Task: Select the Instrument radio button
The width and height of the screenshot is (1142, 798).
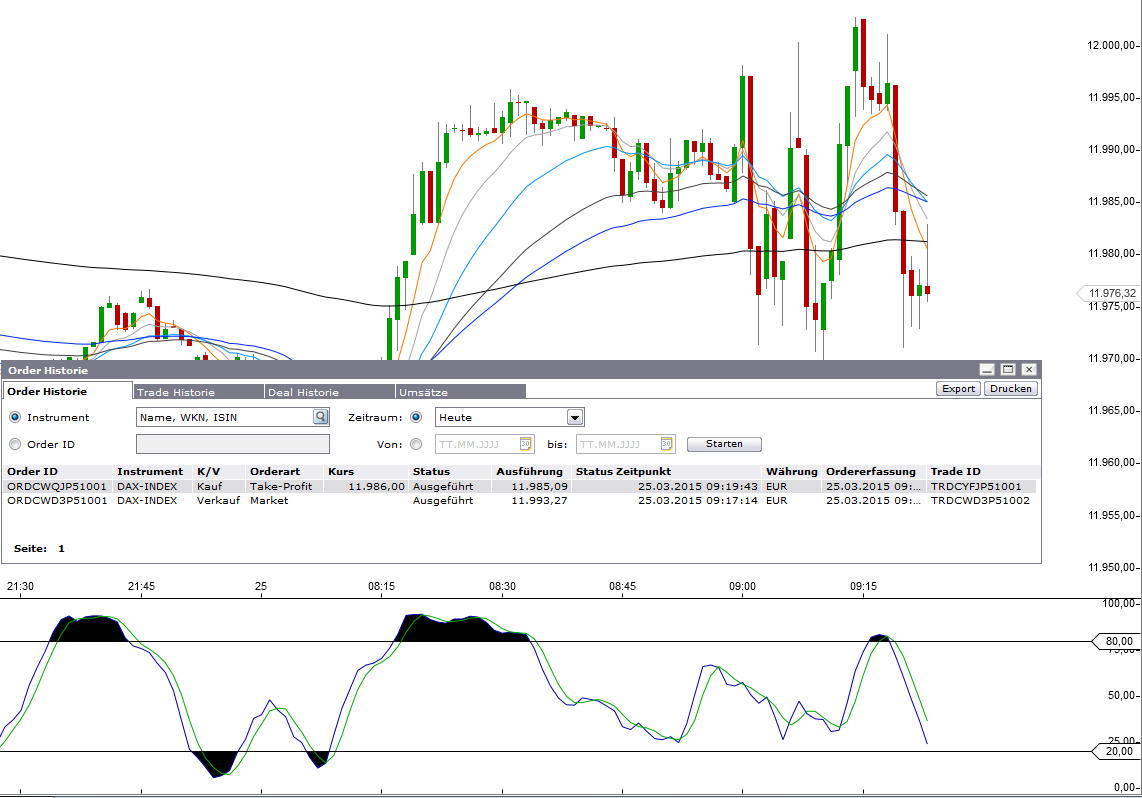Action: point(15,417)
